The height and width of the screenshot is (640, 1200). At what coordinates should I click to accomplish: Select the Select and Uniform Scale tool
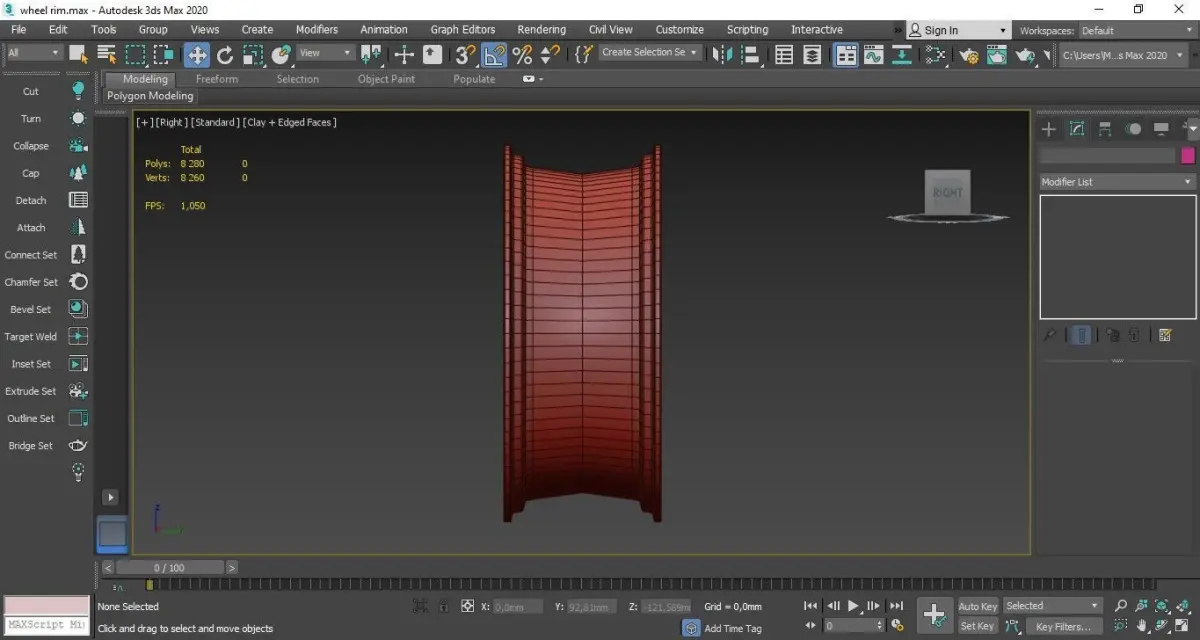(253, 54)
